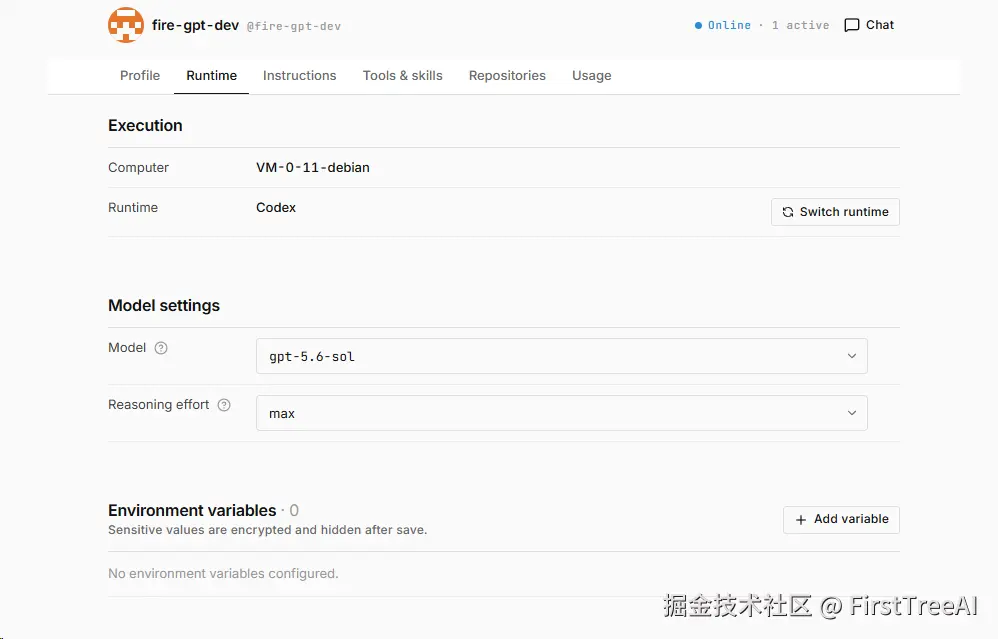Click the refresh icon in Switch runtime
The width and height of the screenshot is (998, 639).
788,212
